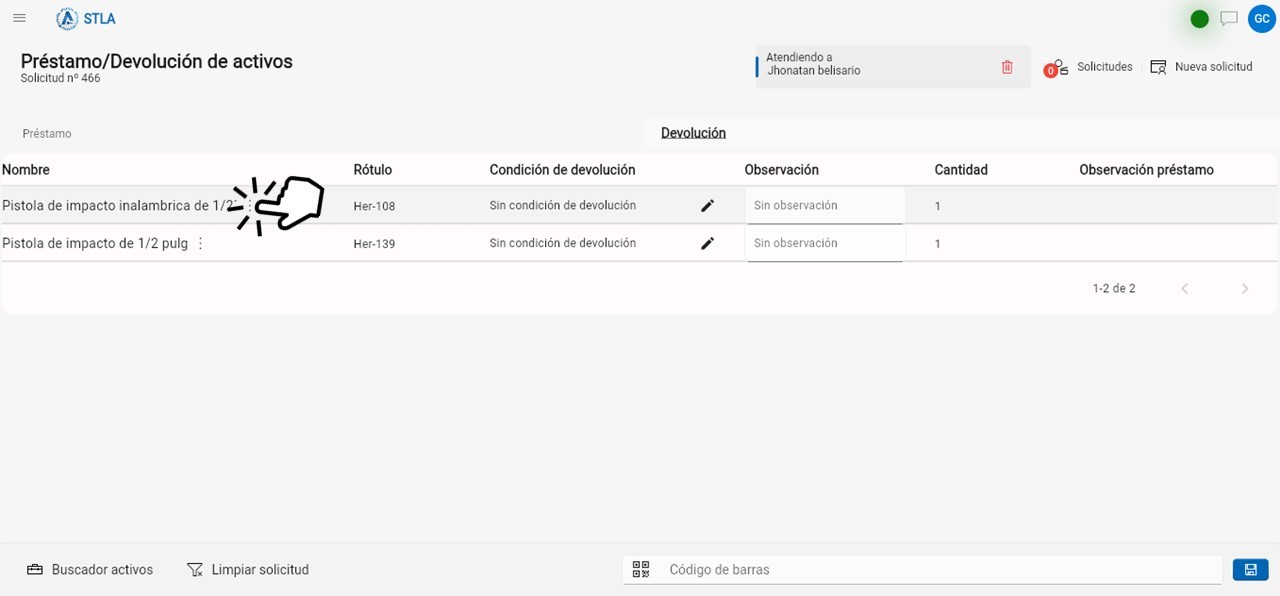
Task: Open Solicitudes list
Action: click(1088, 67)
